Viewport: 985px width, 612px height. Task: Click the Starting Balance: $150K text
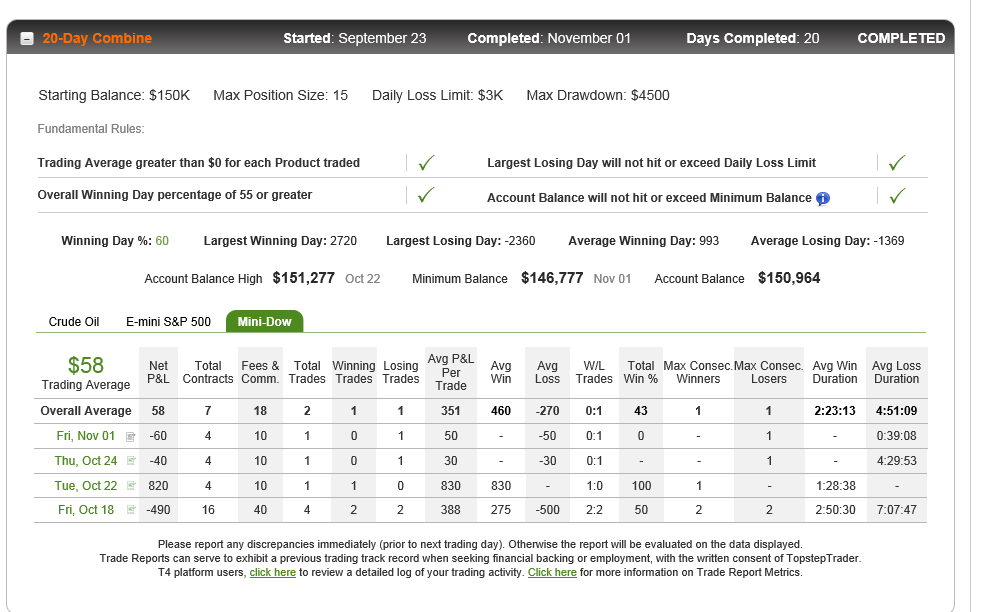(x=114, y=96)
